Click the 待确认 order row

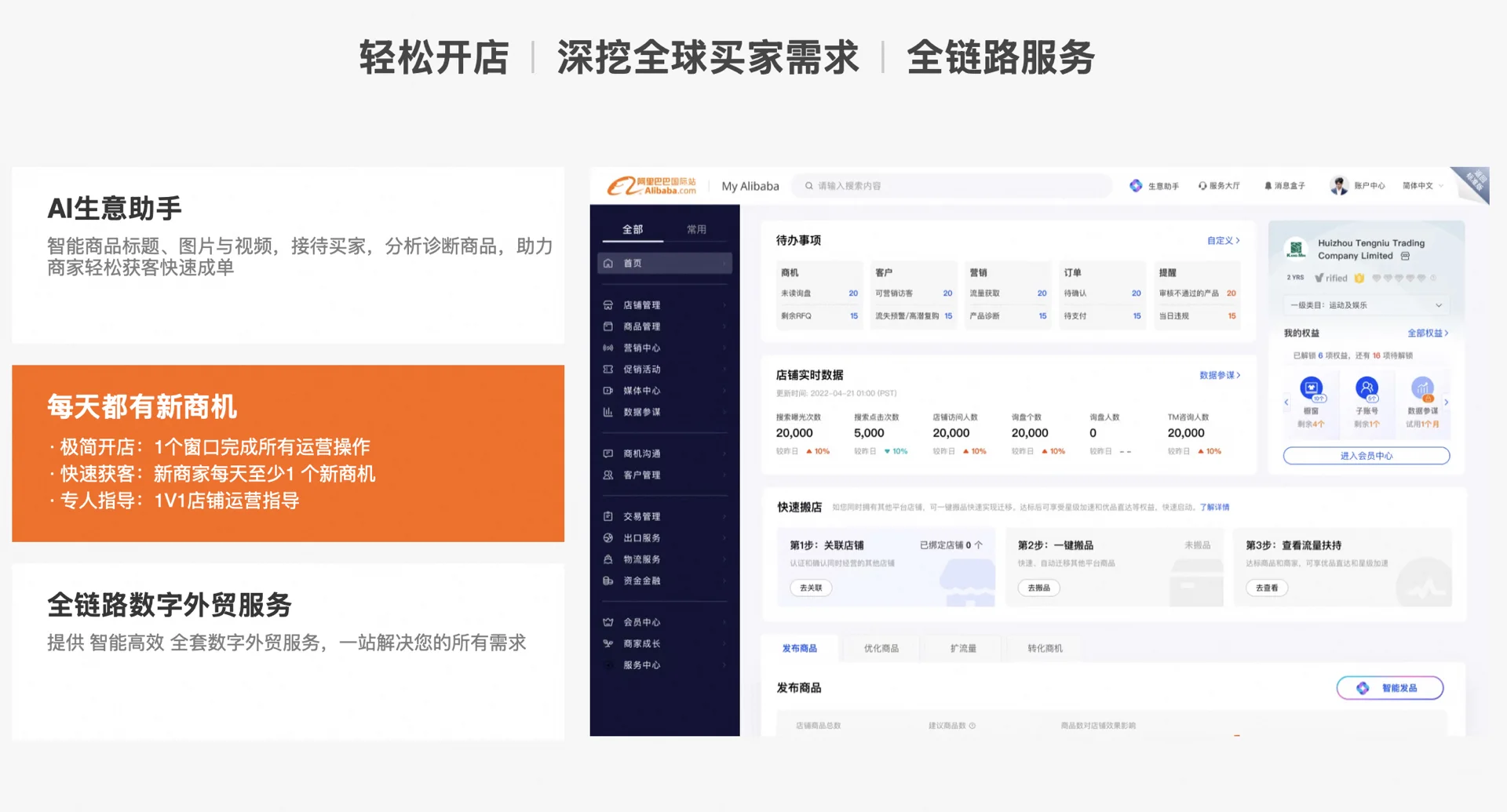click(x=1103, y=293)
